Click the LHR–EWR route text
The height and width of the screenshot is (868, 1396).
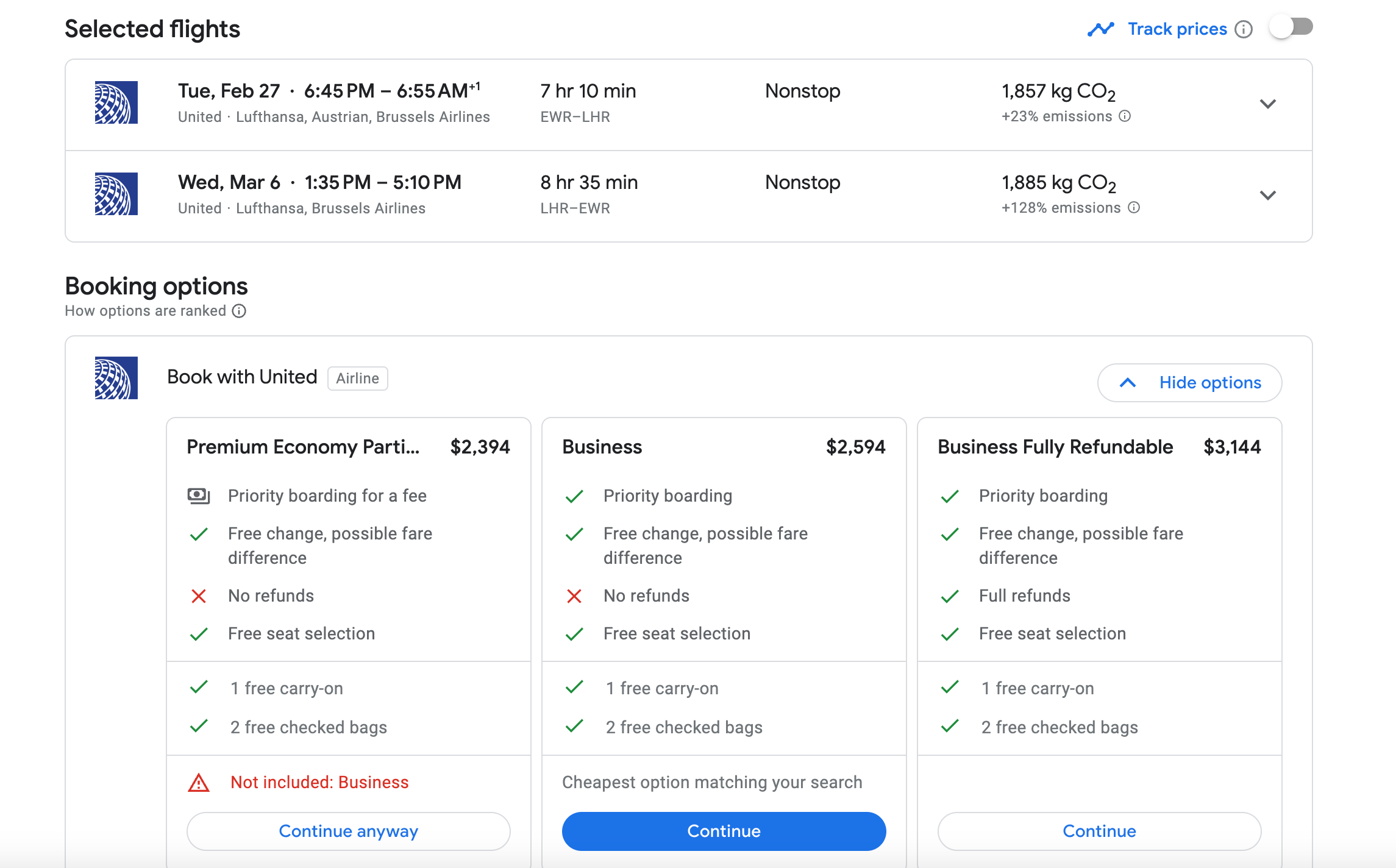575,208
